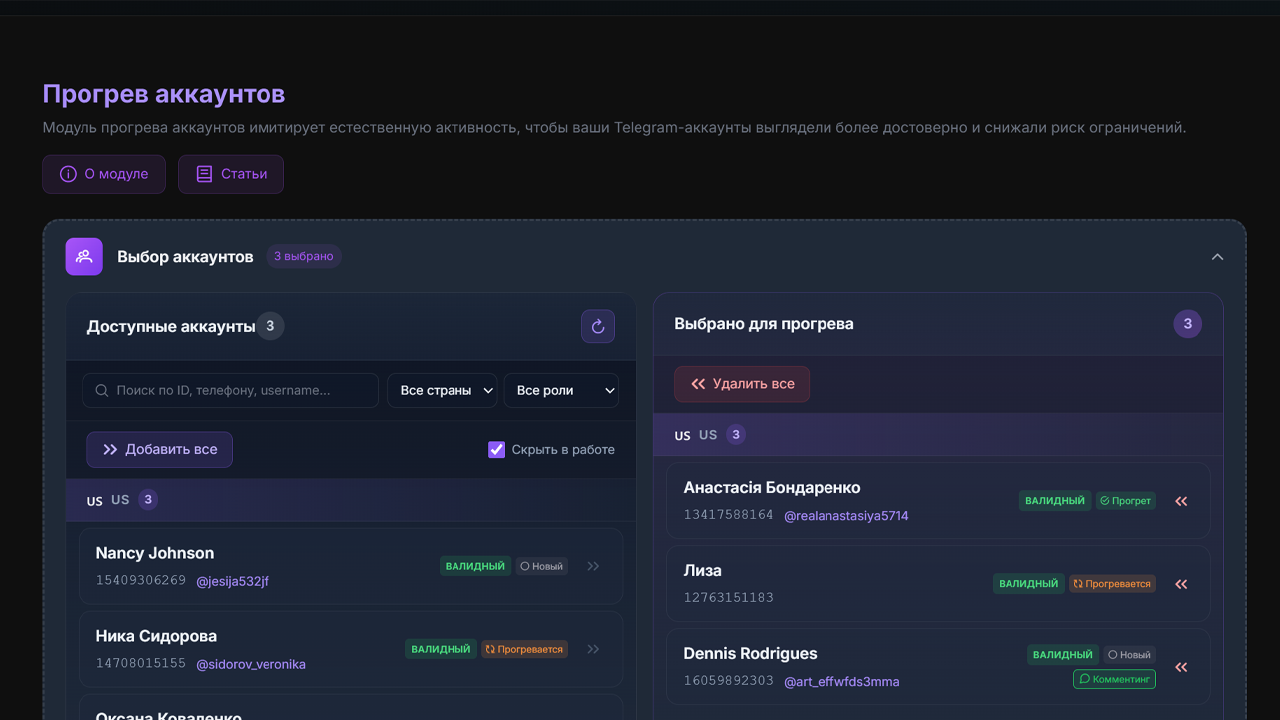The height and width of the screenshot is (720, 1280).
Task: Focus the account search input field
Action: point(230,390)
